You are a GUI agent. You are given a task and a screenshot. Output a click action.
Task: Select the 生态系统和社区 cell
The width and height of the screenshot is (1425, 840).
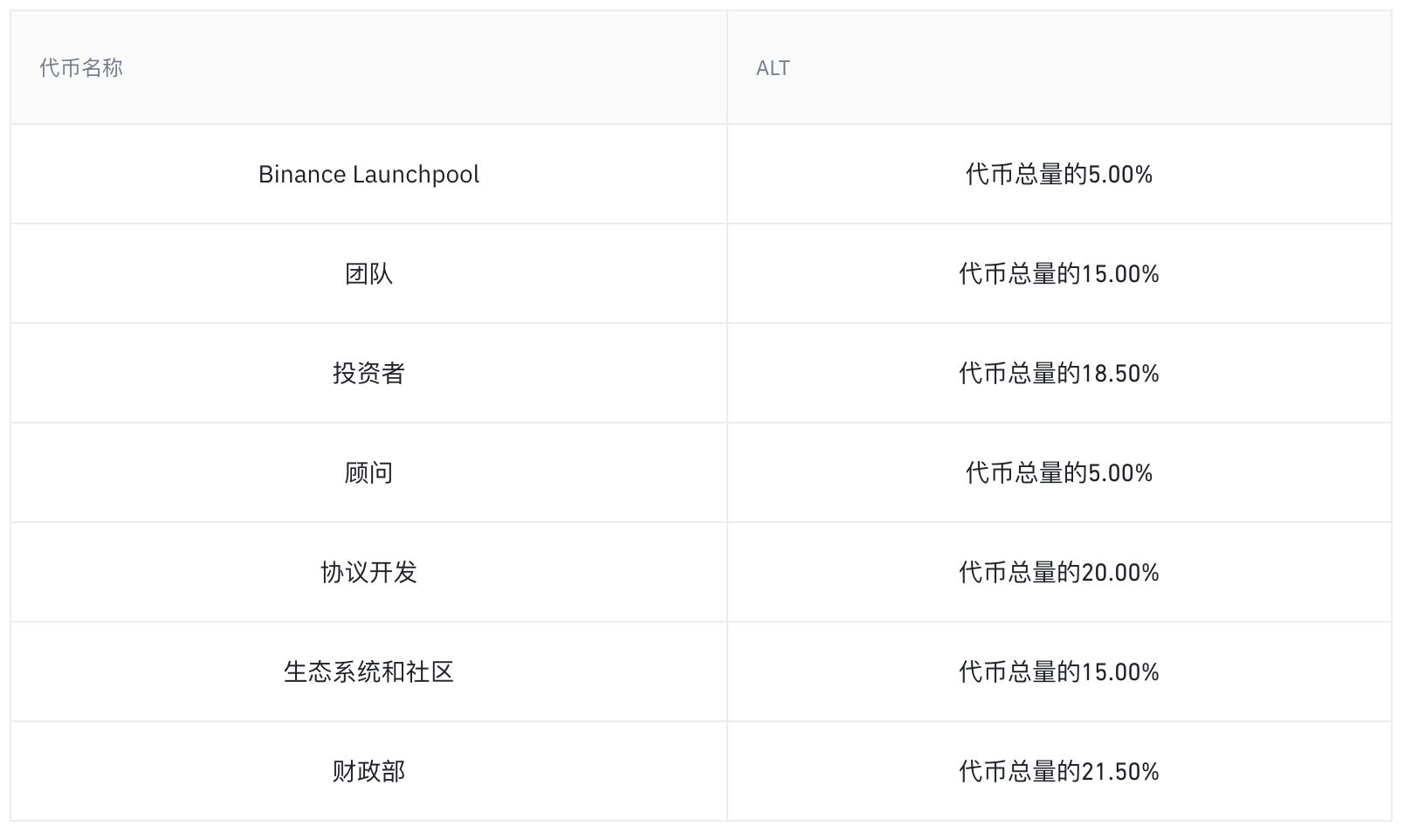[369, 671]
